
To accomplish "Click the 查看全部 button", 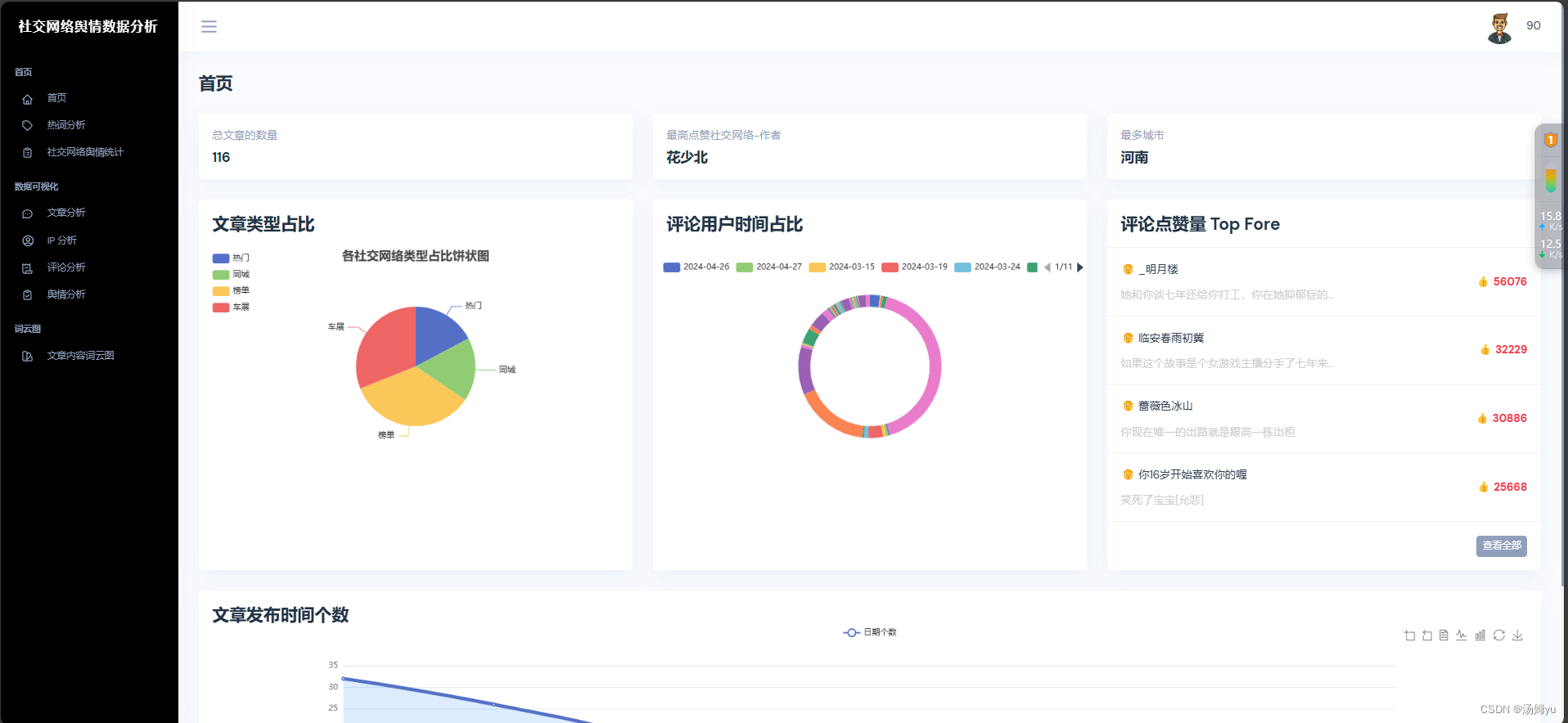I will [x=1502, y=546].
